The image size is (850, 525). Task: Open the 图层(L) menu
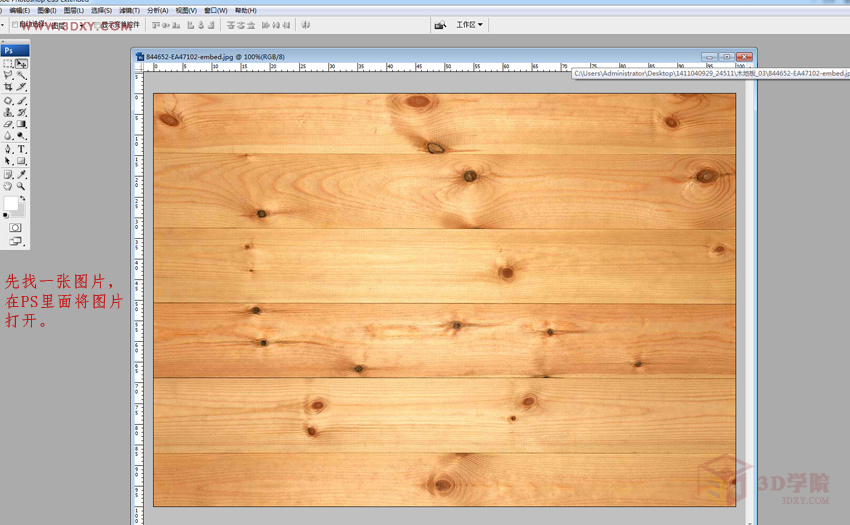tap(74, 10)
